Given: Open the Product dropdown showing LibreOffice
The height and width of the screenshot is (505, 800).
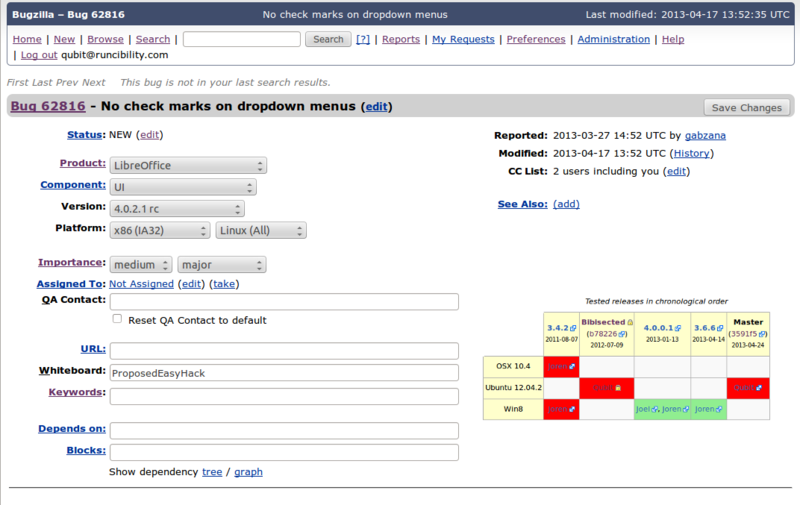Looking at the screenshot, I should tap(188, 165).
